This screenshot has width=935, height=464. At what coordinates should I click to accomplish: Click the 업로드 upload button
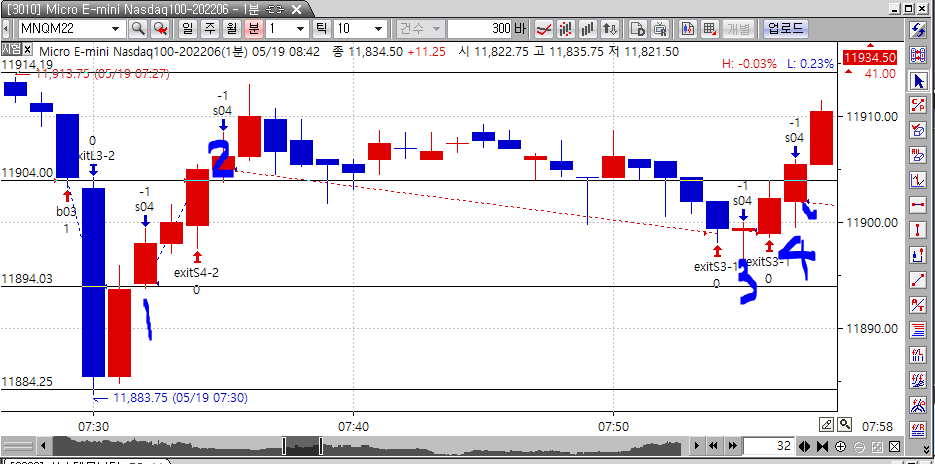click(x=784, y=28)
